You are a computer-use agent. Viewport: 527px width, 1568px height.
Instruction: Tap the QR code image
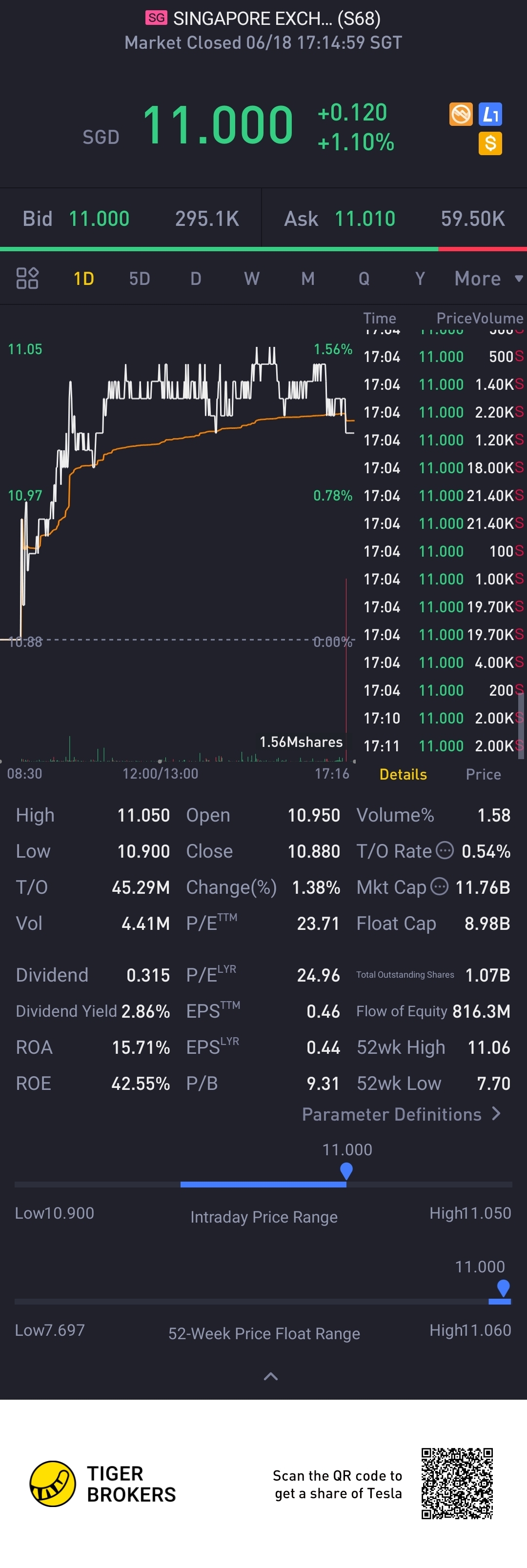[457, 1484]
